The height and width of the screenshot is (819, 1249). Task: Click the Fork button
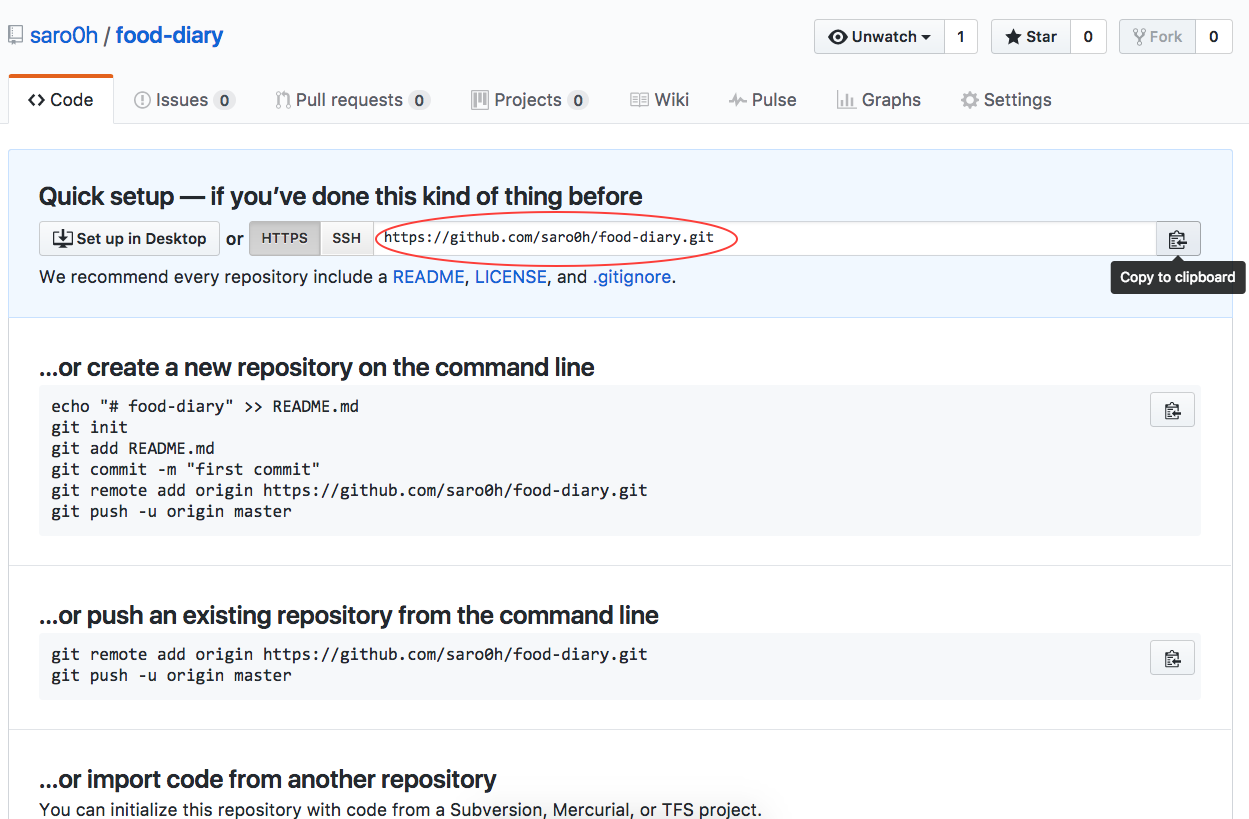1157,37
